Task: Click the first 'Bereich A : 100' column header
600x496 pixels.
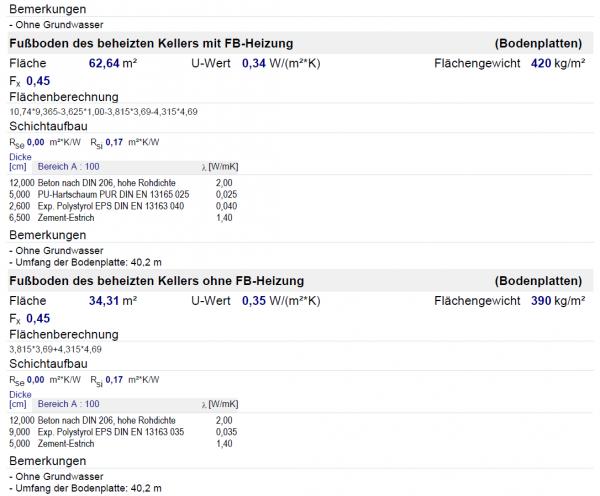Action: point(68,166)
